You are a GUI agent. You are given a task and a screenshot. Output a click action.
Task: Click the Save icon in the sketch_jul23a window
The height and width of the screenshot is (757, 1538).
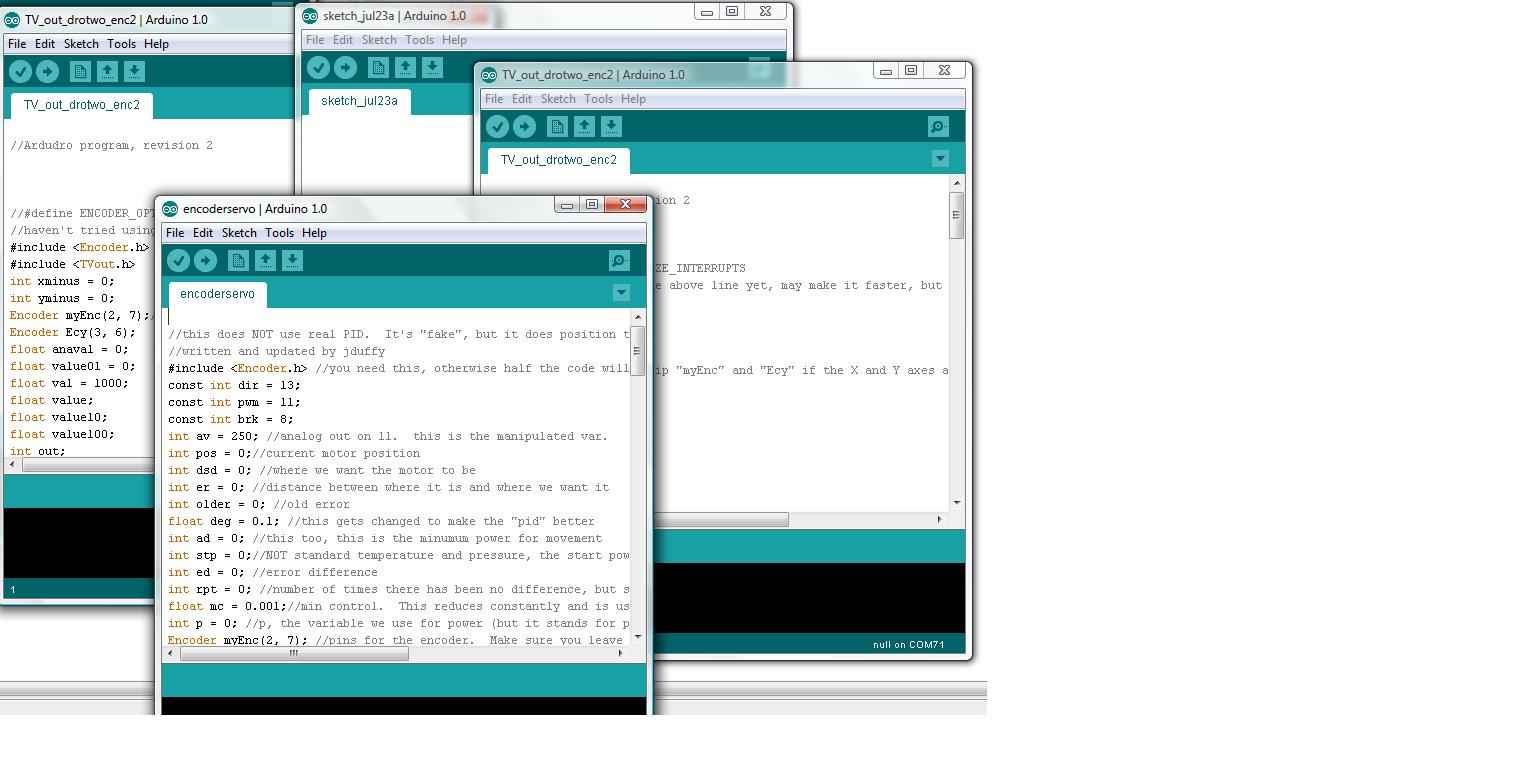432,67
